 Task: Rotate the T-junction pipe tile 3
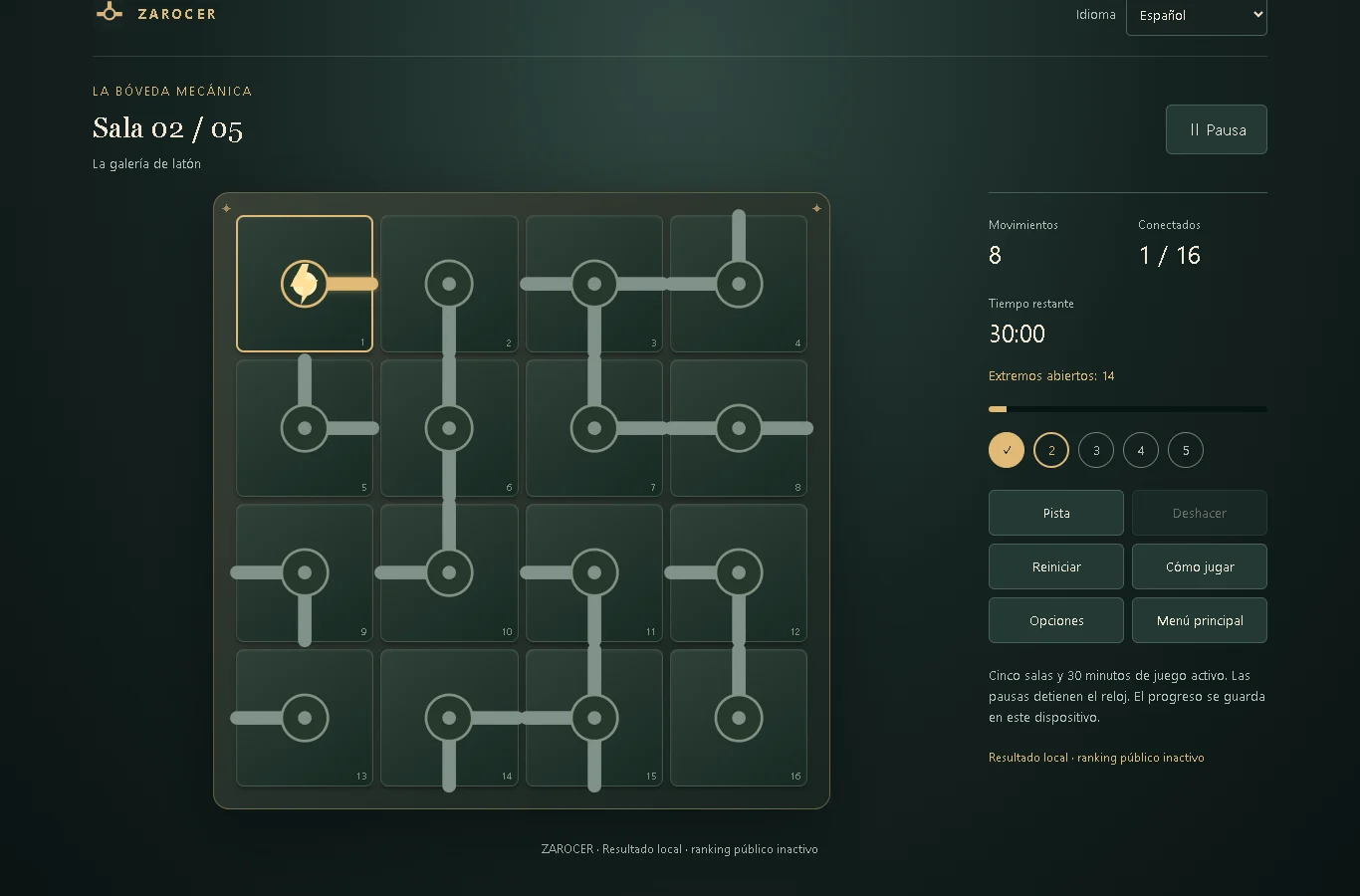[594, 284]
